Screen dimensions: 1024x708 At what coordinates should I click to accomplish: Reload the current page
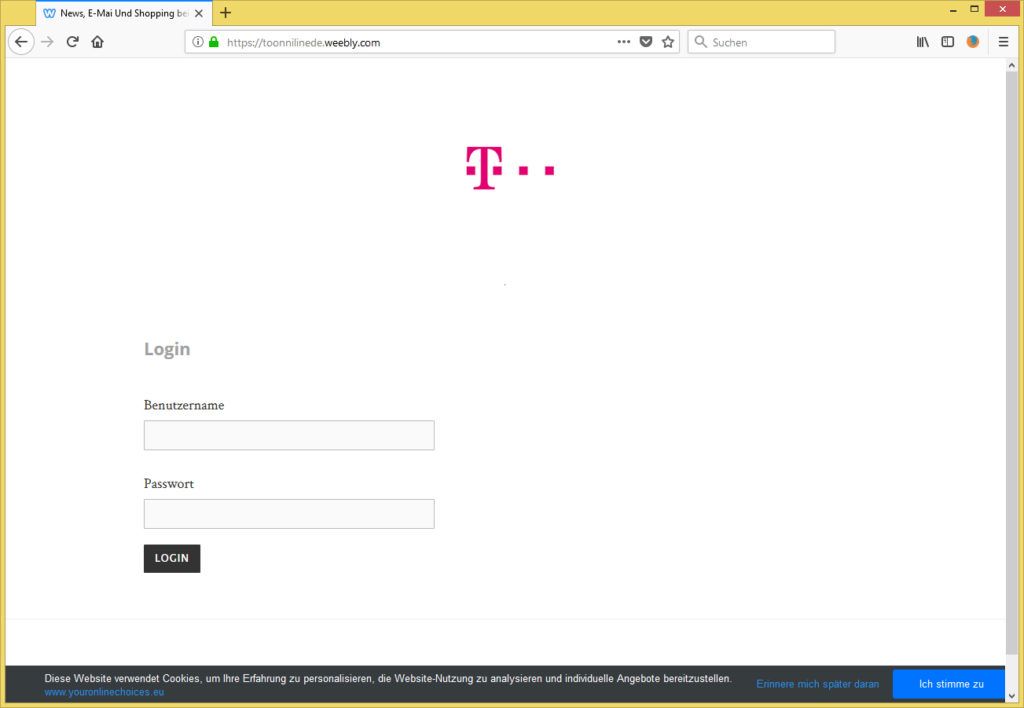(72, 42)
